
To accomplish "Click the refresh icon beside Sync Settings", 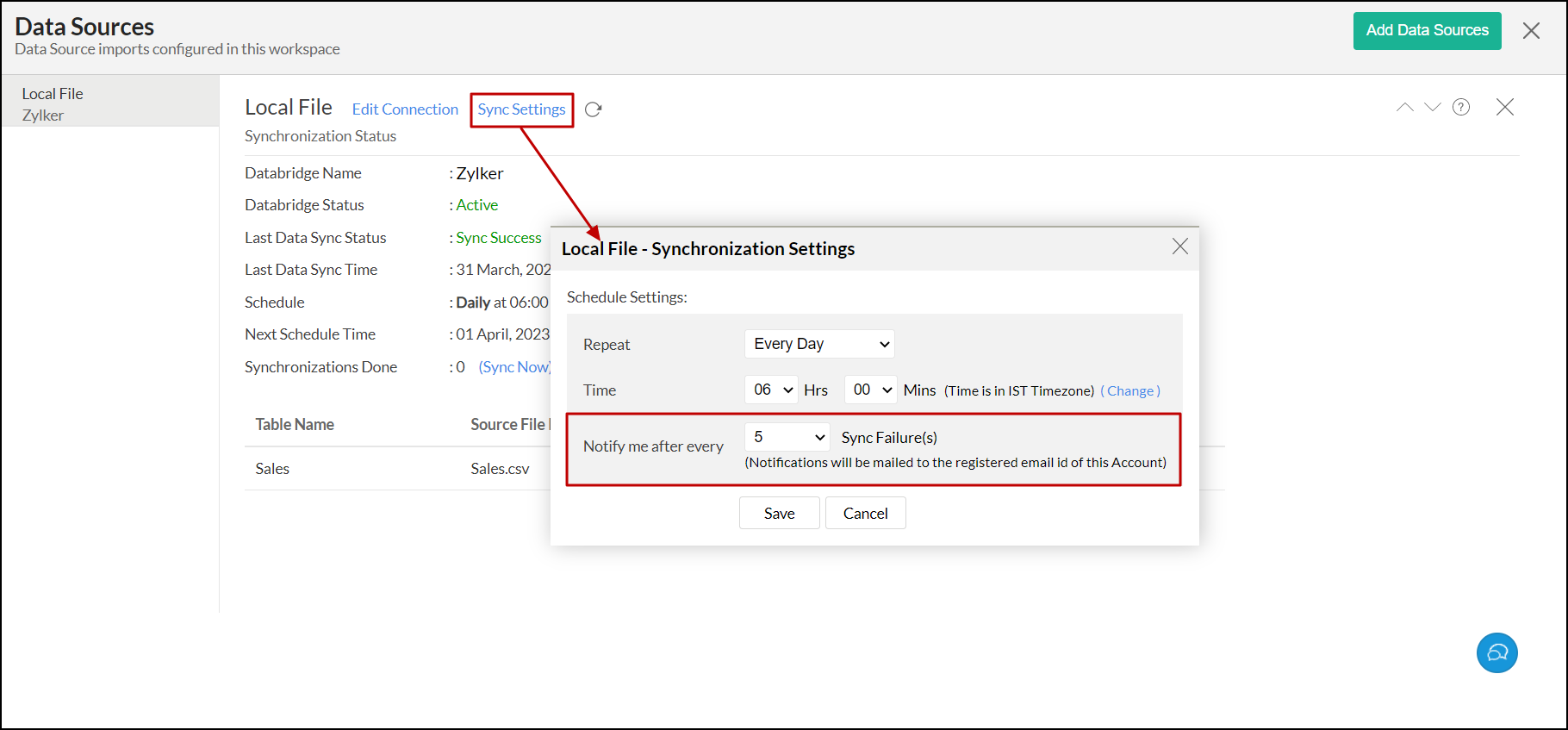I will [593, 109].
